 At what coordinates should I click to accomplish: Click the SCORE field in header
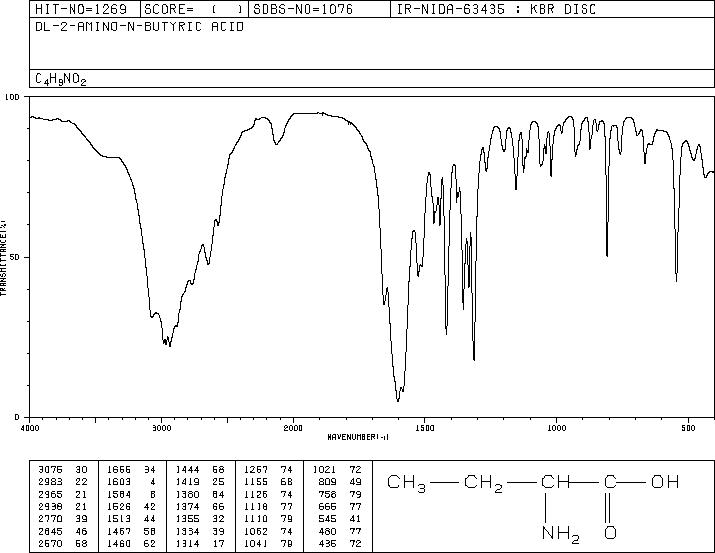[x=194, y=9]
